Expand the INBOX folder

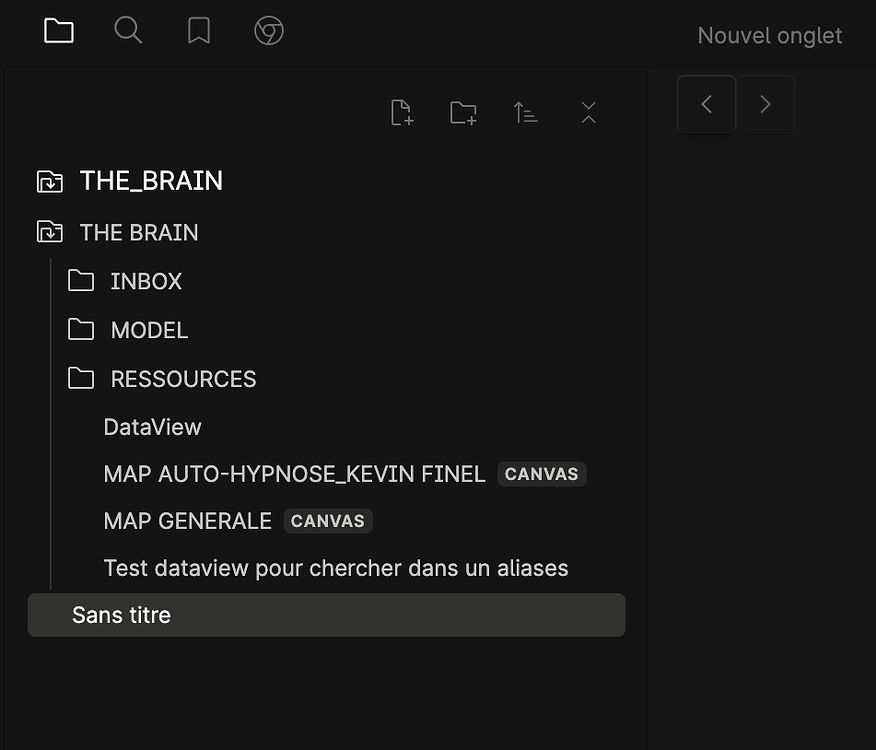[x=145, y=281]
